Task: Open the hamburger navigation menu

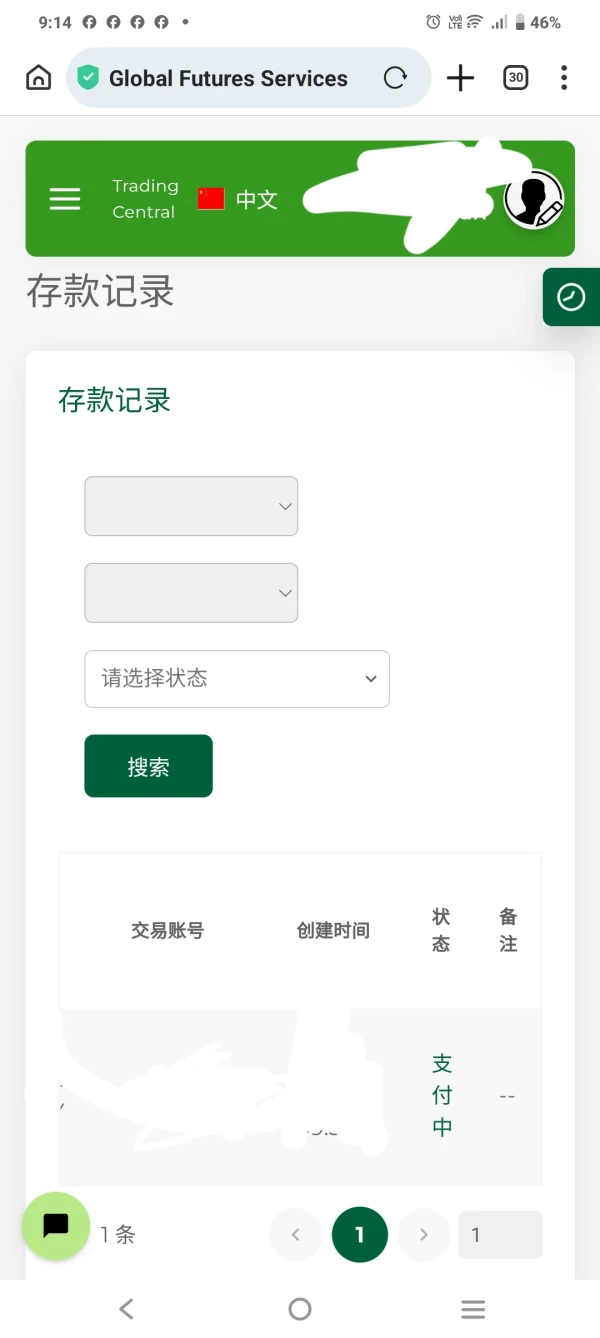Action: tap(65, 199)
